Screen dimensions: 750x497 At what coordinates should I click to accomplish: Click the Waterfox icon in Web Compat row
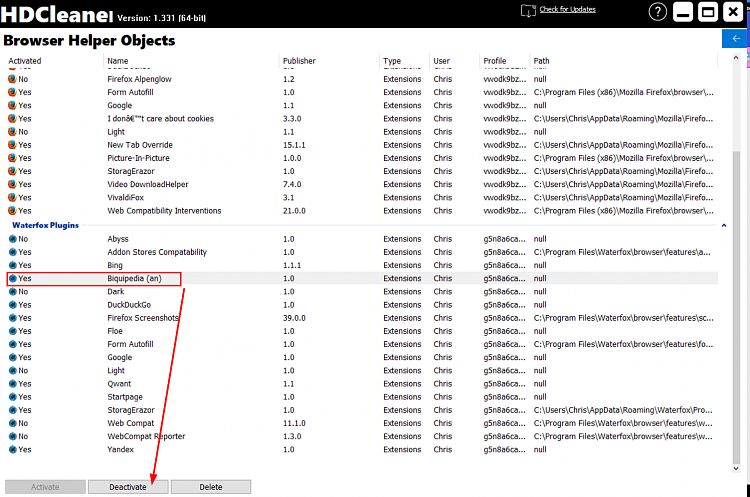[13, 423]
